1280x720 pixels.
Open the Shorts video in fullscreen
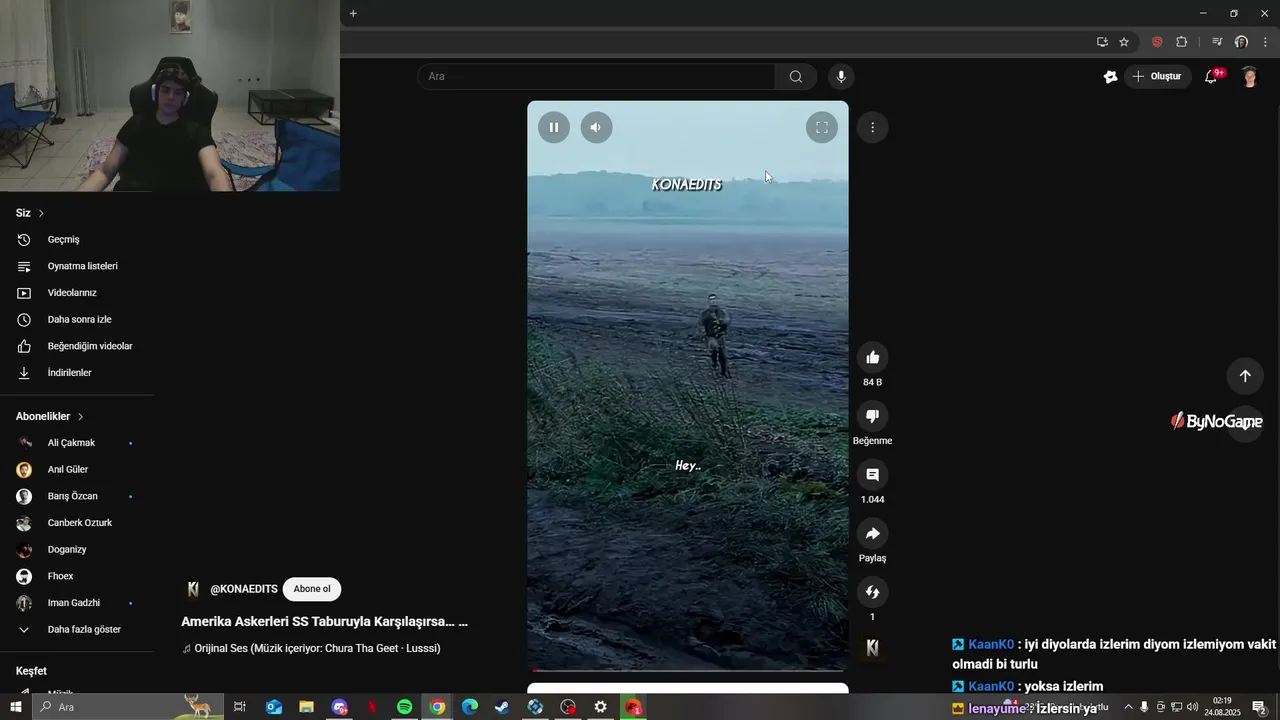[822, 127]
